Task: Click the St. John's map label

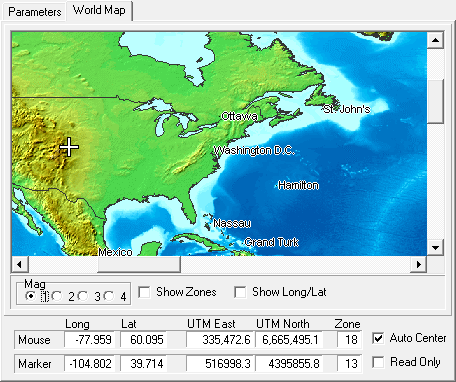Action: pos(347,109)
